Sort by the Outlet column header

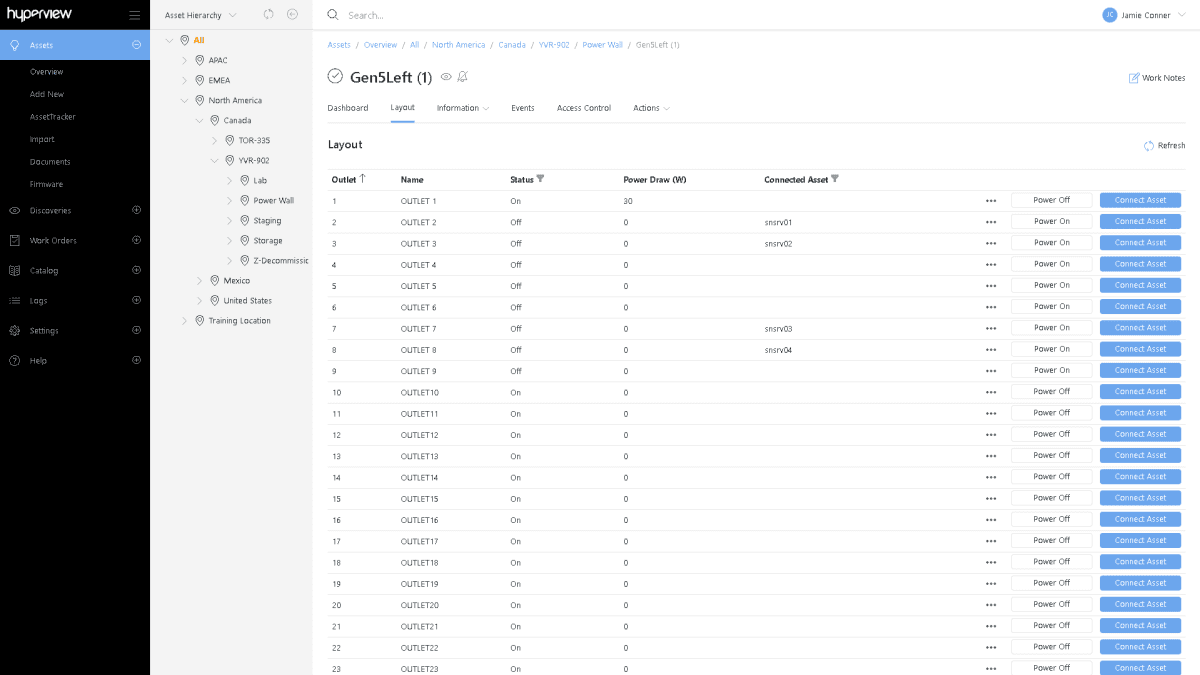point(344,180)
